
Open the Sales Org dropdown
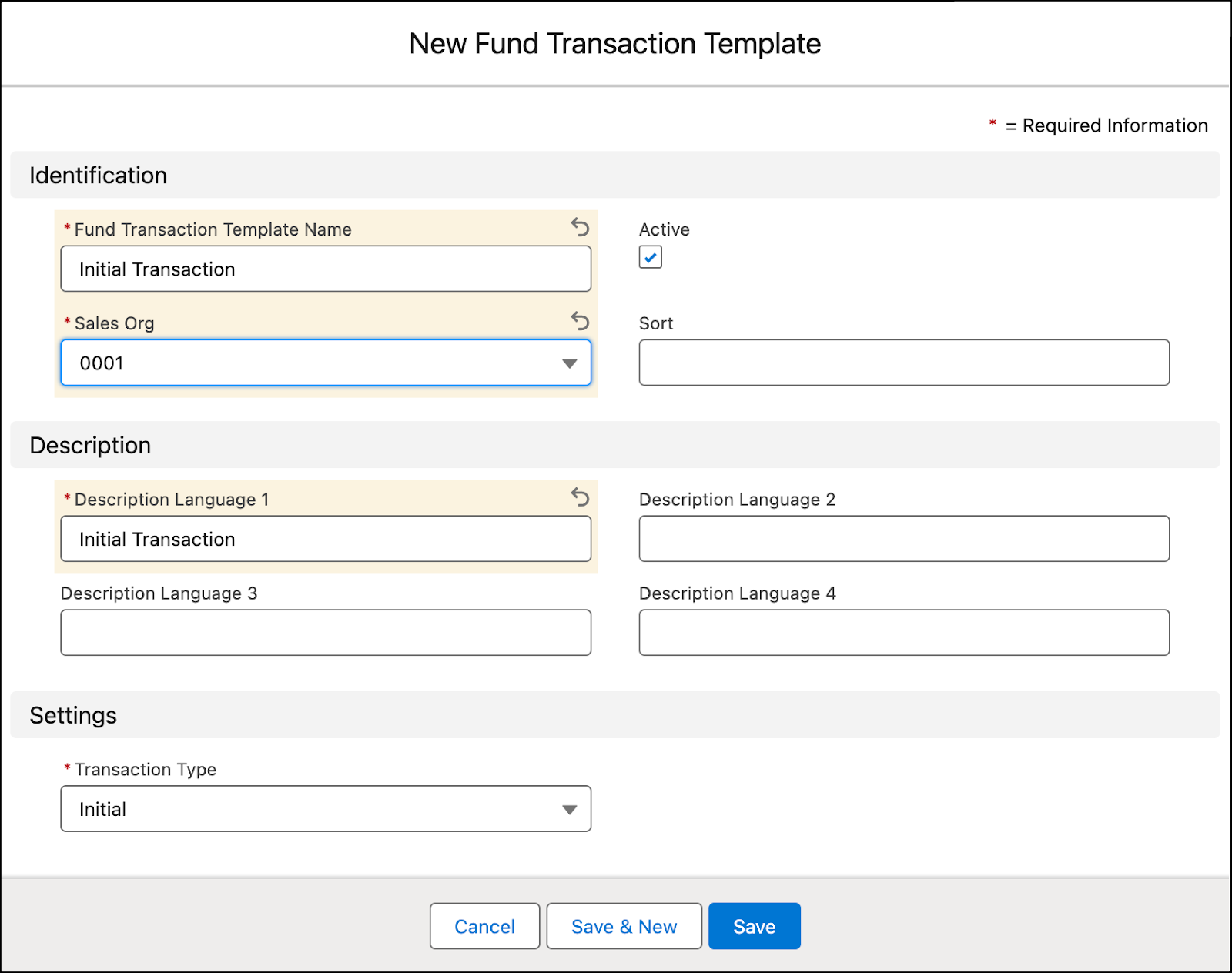click(x=326, y=363)
